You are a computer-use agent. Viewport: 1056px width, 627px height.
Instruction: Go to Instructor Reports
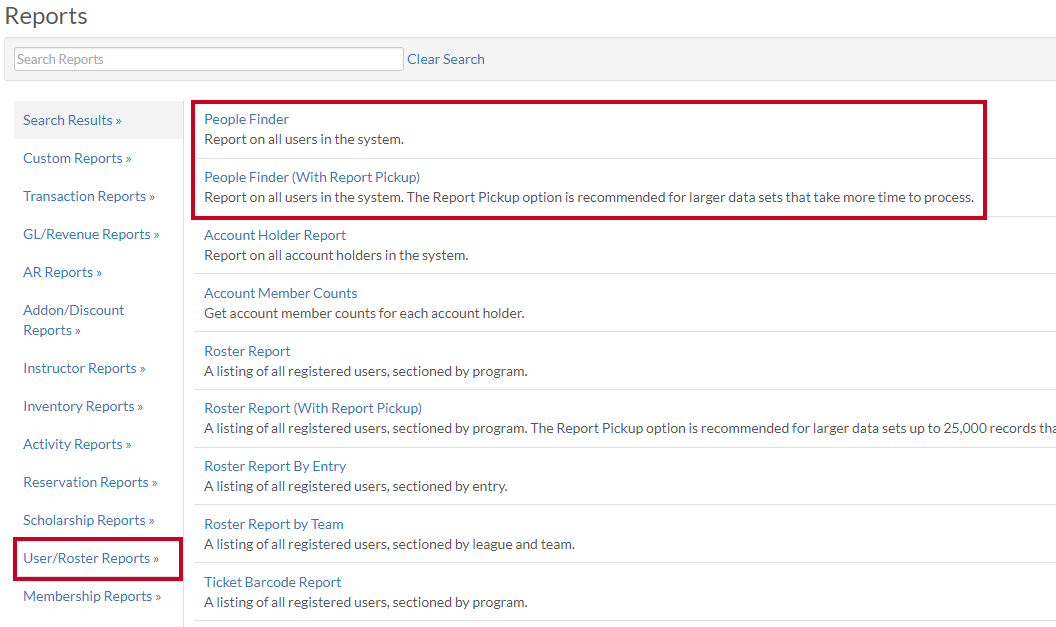[84, 368]
